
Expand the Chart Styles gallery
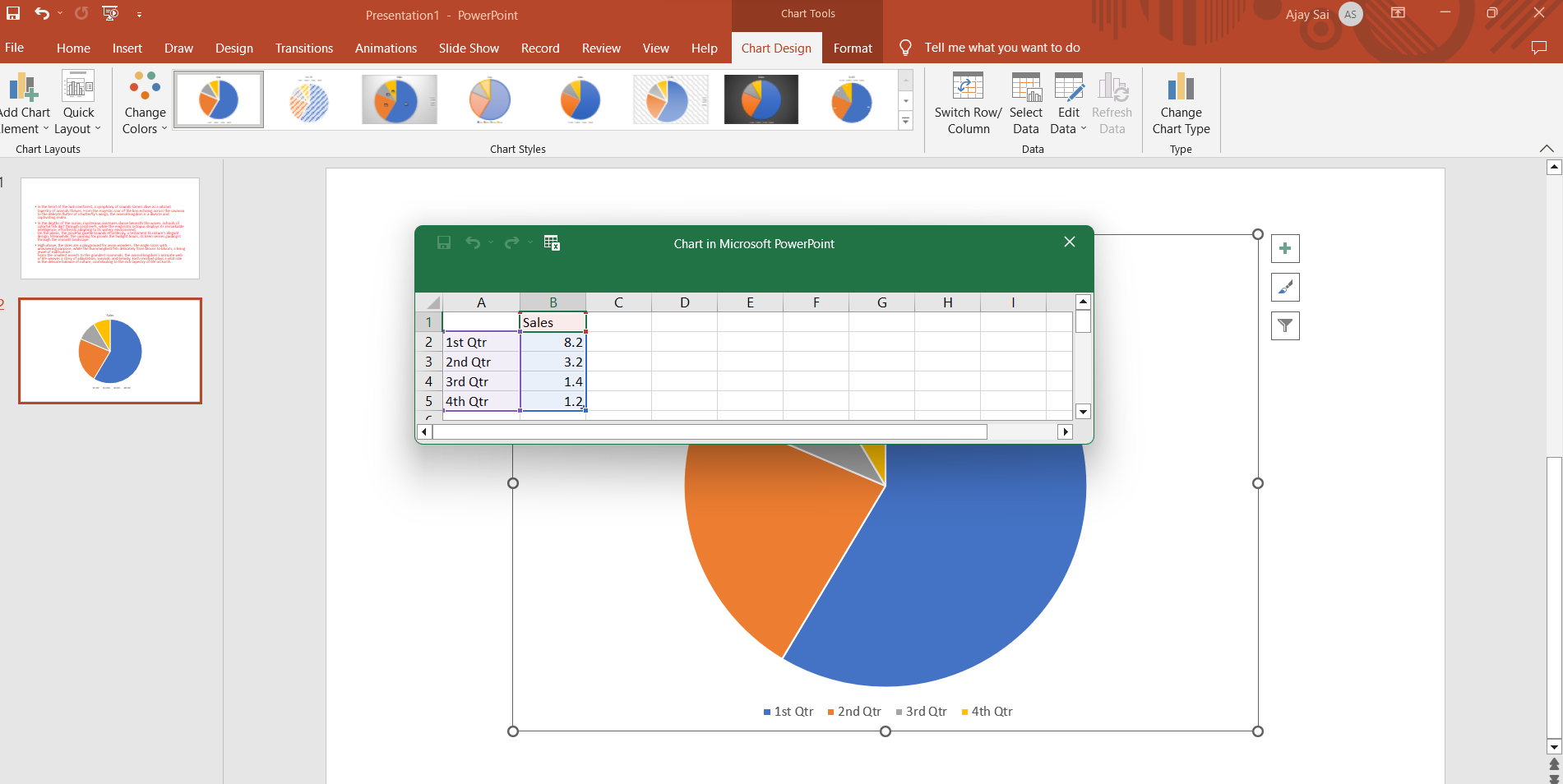coord(905,121)
